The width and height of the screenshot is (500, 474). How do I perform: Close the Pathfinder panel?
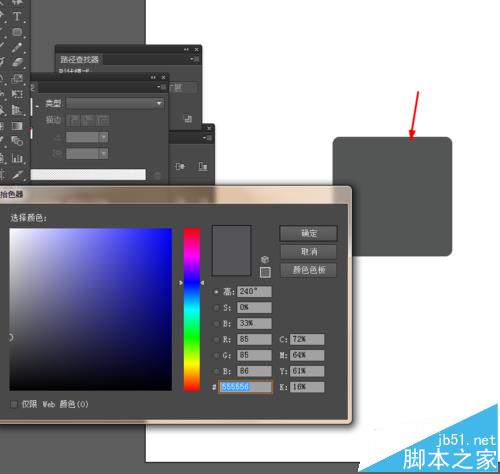tap(197, 49)
